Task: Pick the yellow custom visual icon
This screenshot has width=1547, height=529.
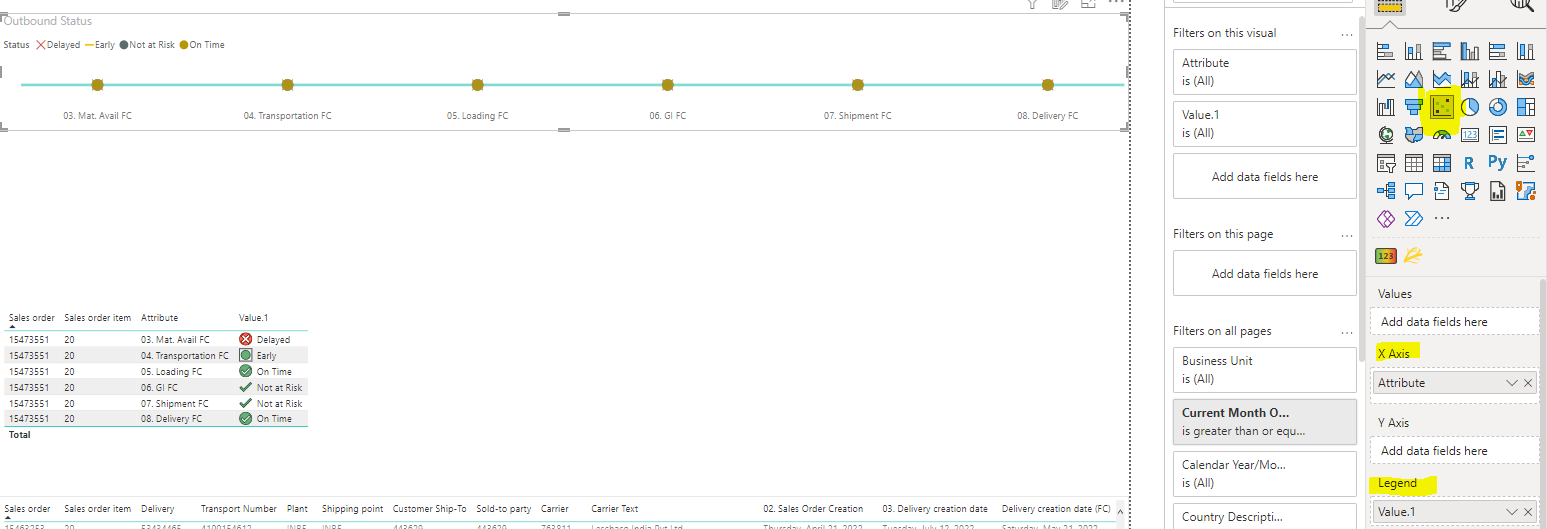Action: (1413, 256)
